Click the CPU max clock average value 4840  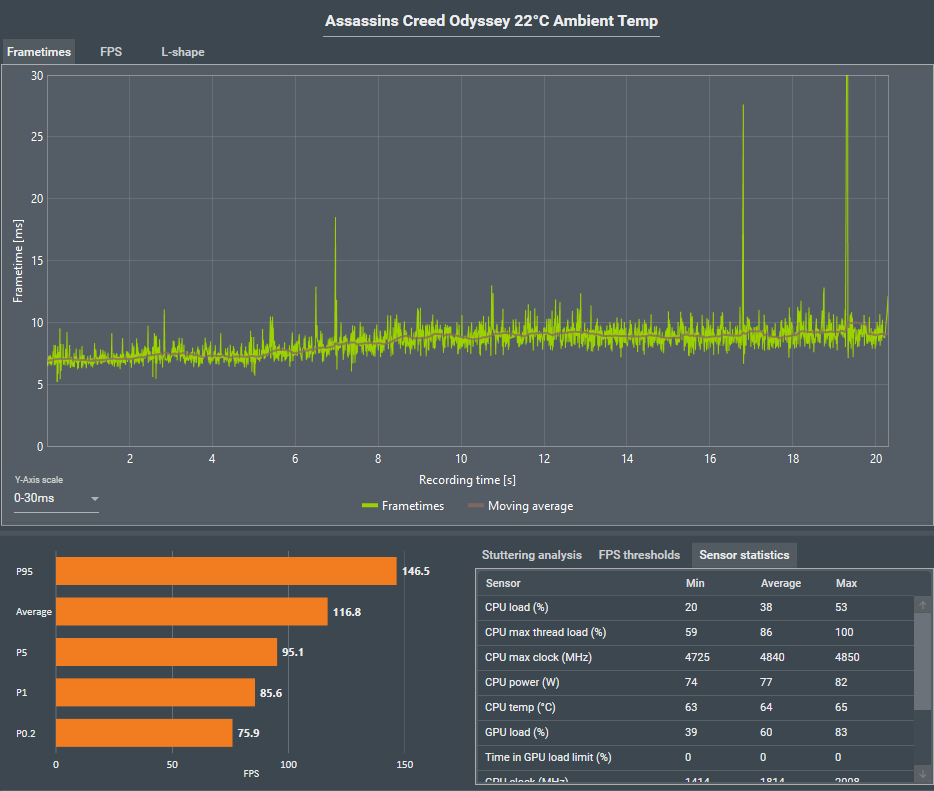coord(772,658)
